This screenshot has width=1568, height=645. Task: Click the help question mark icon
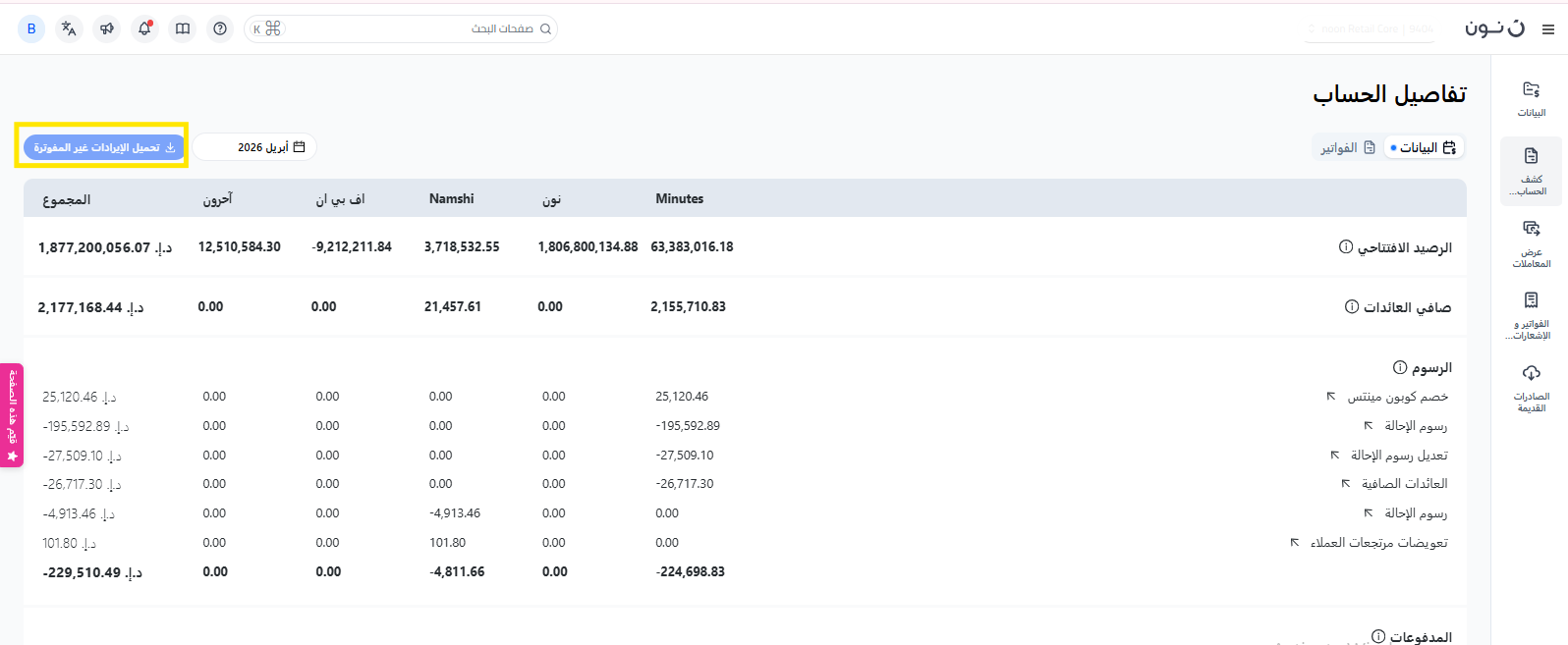220,28
